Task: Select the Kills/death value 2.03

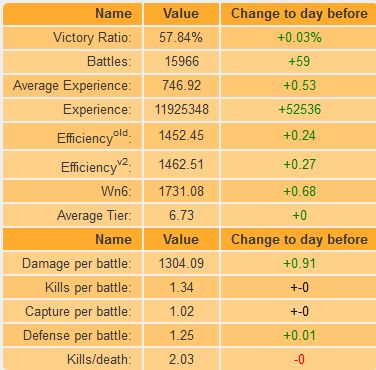Action: point(182,359)
